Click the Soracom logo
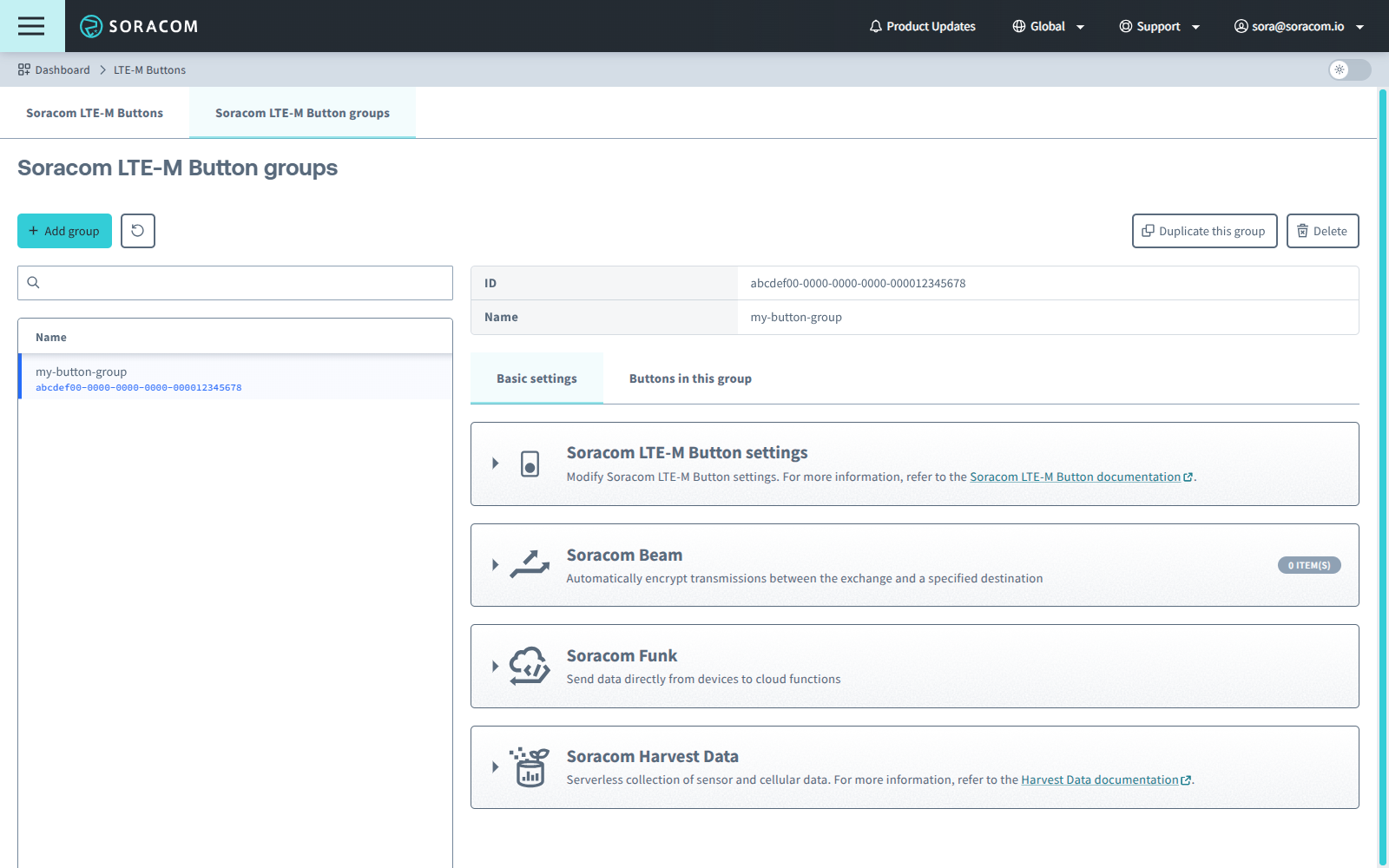 pyautogui.click(x=139, y=26)
